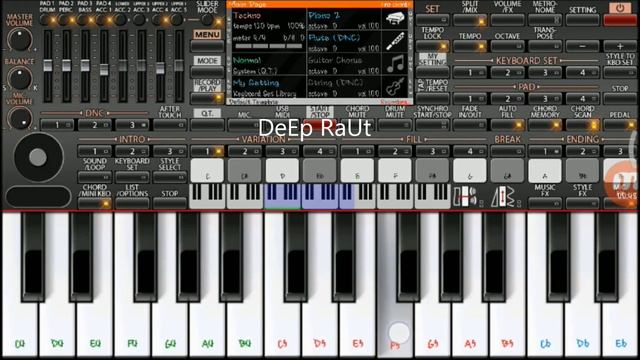Tap the D chord pad
640x360 pixels.
(x=282, y=171)
